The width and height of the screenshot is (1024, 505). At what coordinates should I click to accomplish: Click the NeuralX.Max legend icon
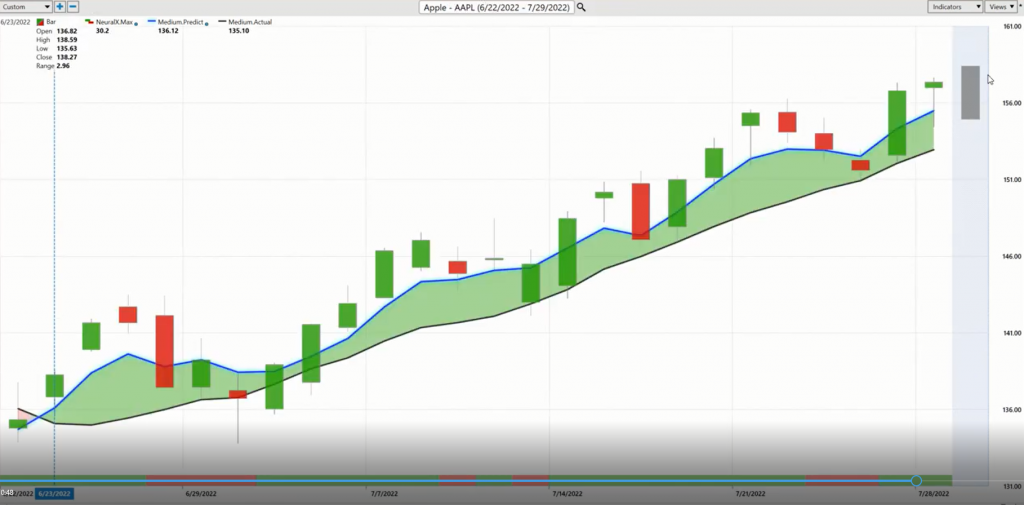click(90, 21)
